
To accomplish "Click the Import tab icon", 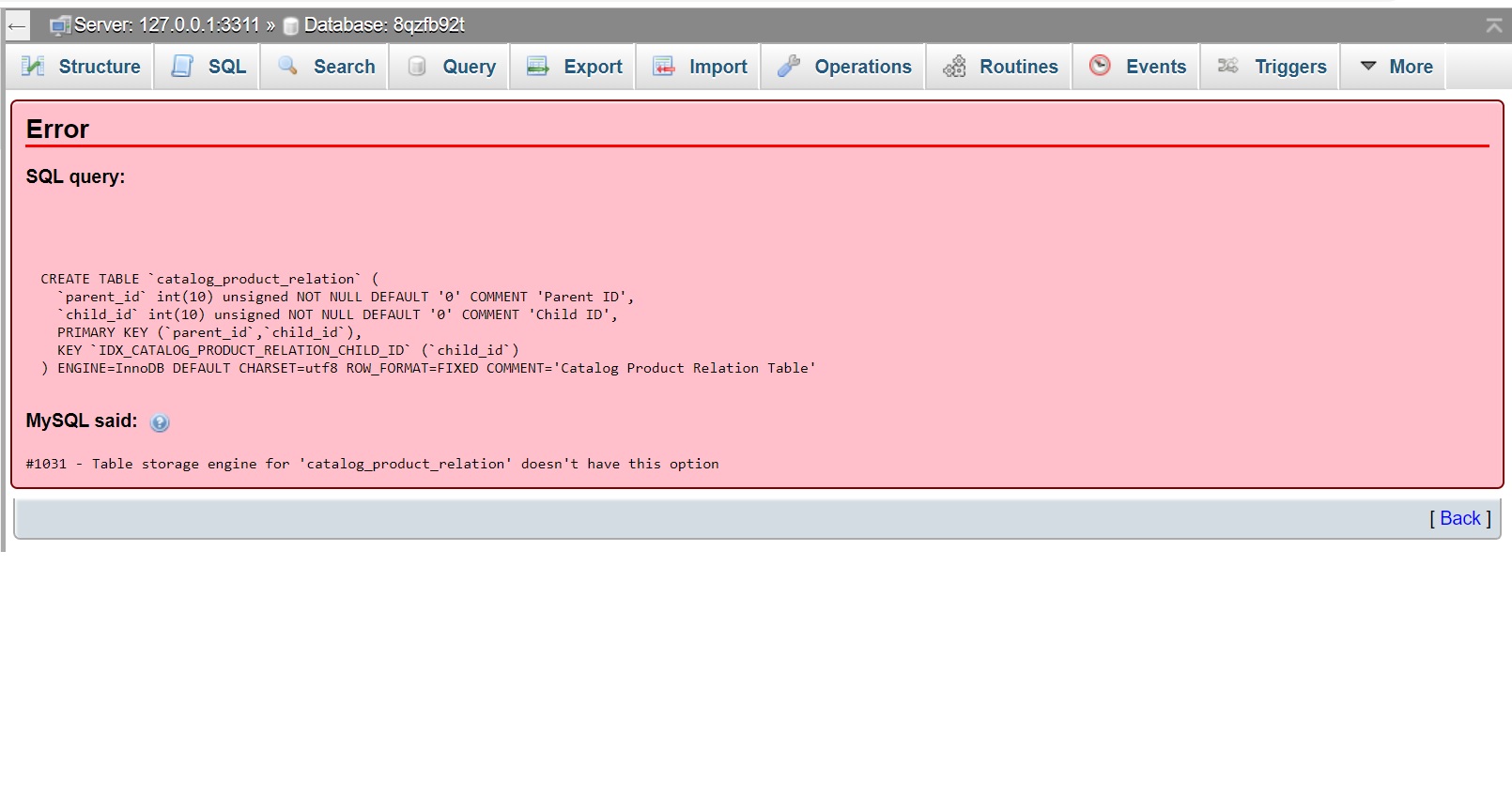I will point(664,66).
